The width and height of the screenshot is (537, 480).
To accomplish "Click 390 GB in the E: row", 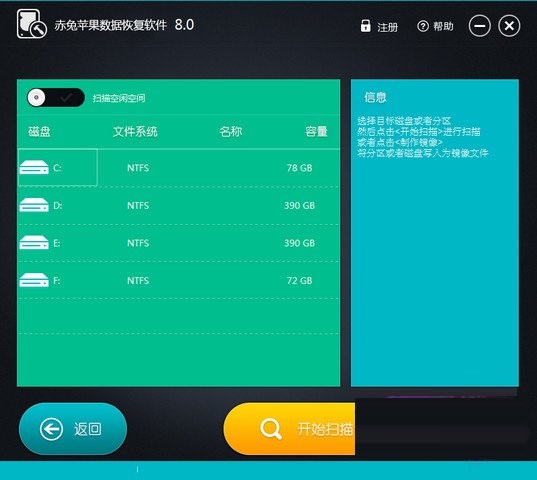I will point(299,243).
